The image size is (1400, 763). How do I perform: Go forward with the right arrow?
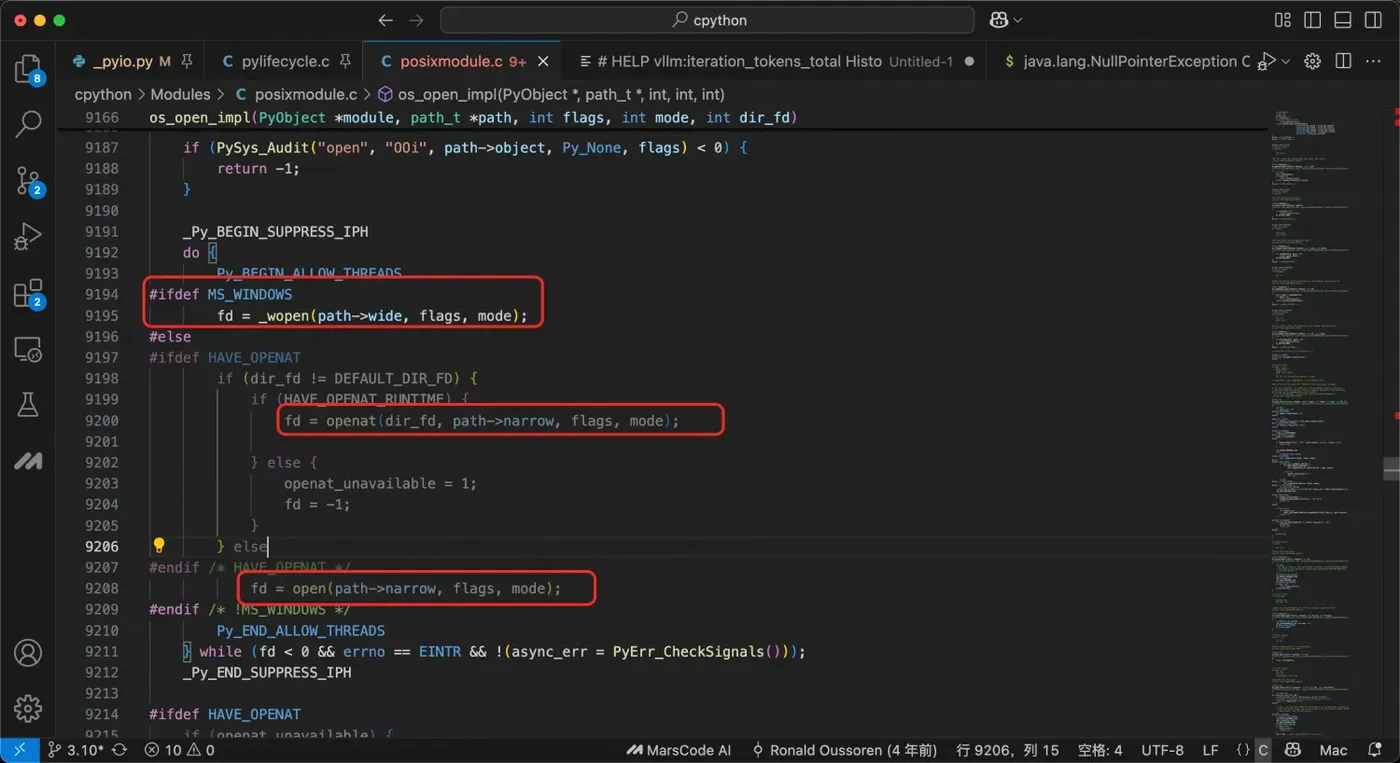click(x=416, y=20)
